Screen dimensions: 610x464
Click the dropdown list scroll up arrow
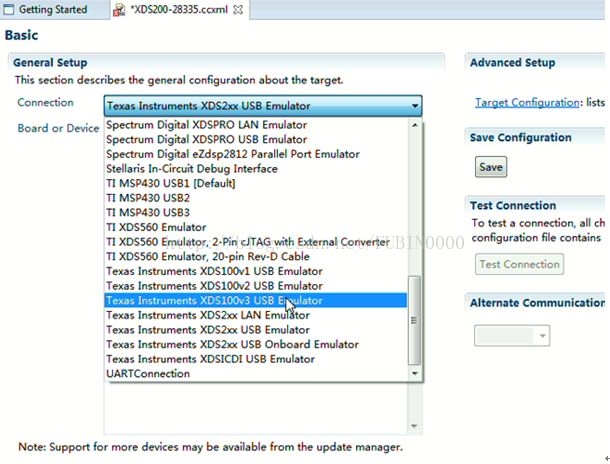point(415,125)
